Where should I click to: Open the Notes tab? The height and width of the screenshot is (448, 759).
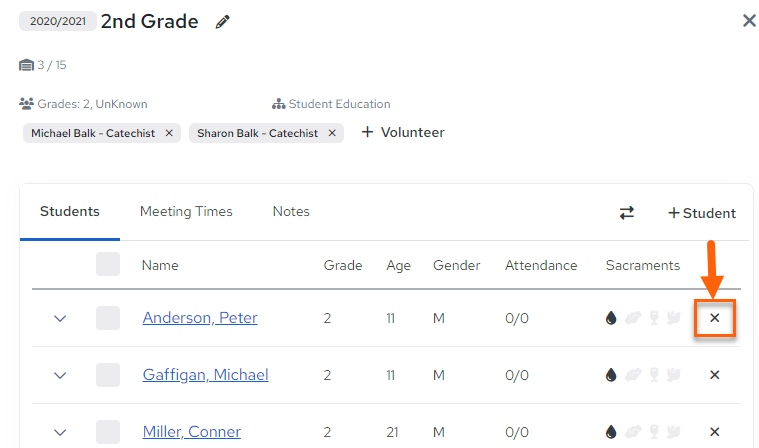point(291,211)
